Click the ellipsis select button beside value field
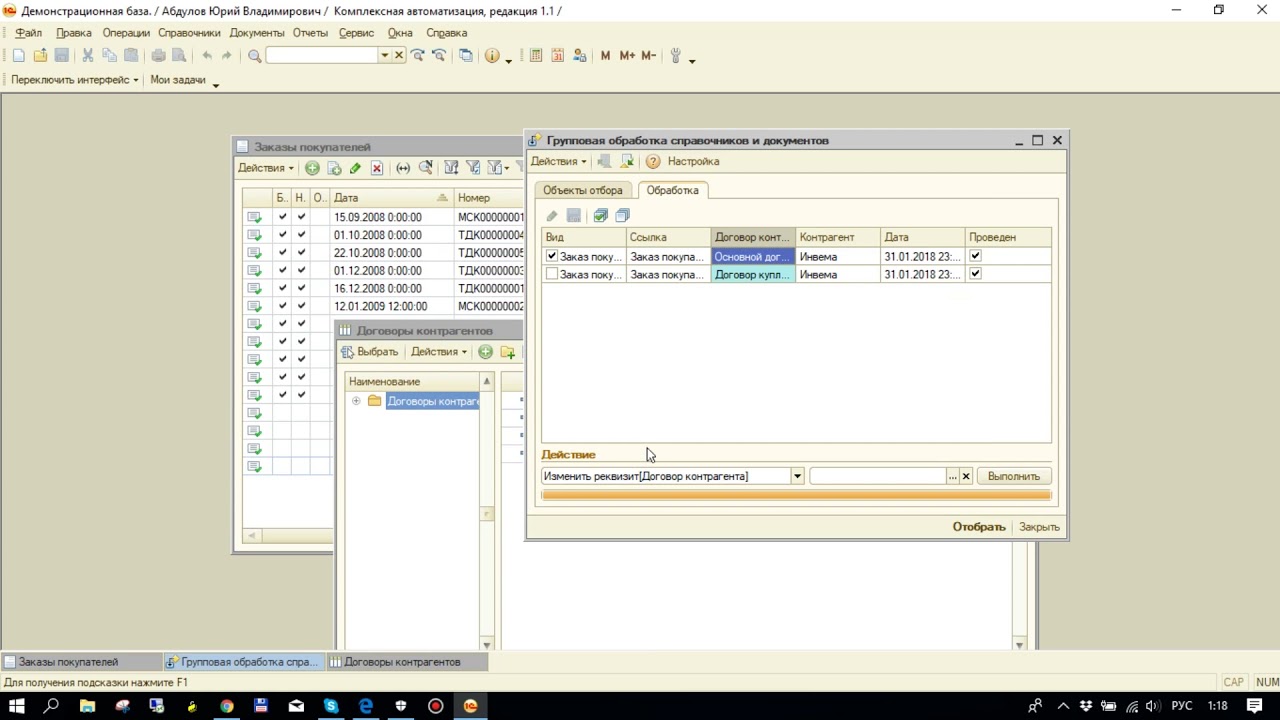The height and width of the screenshot is (720, 1280). pyautogui.click(x=952, y=476)
